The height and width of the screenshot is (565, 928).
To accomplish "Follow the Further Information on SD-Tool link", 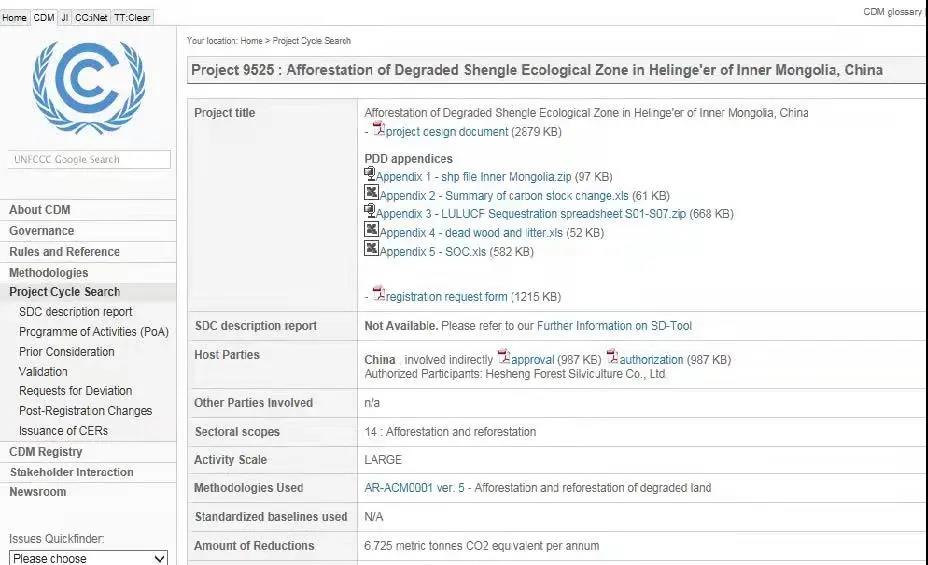I will [x=614, y=326].
